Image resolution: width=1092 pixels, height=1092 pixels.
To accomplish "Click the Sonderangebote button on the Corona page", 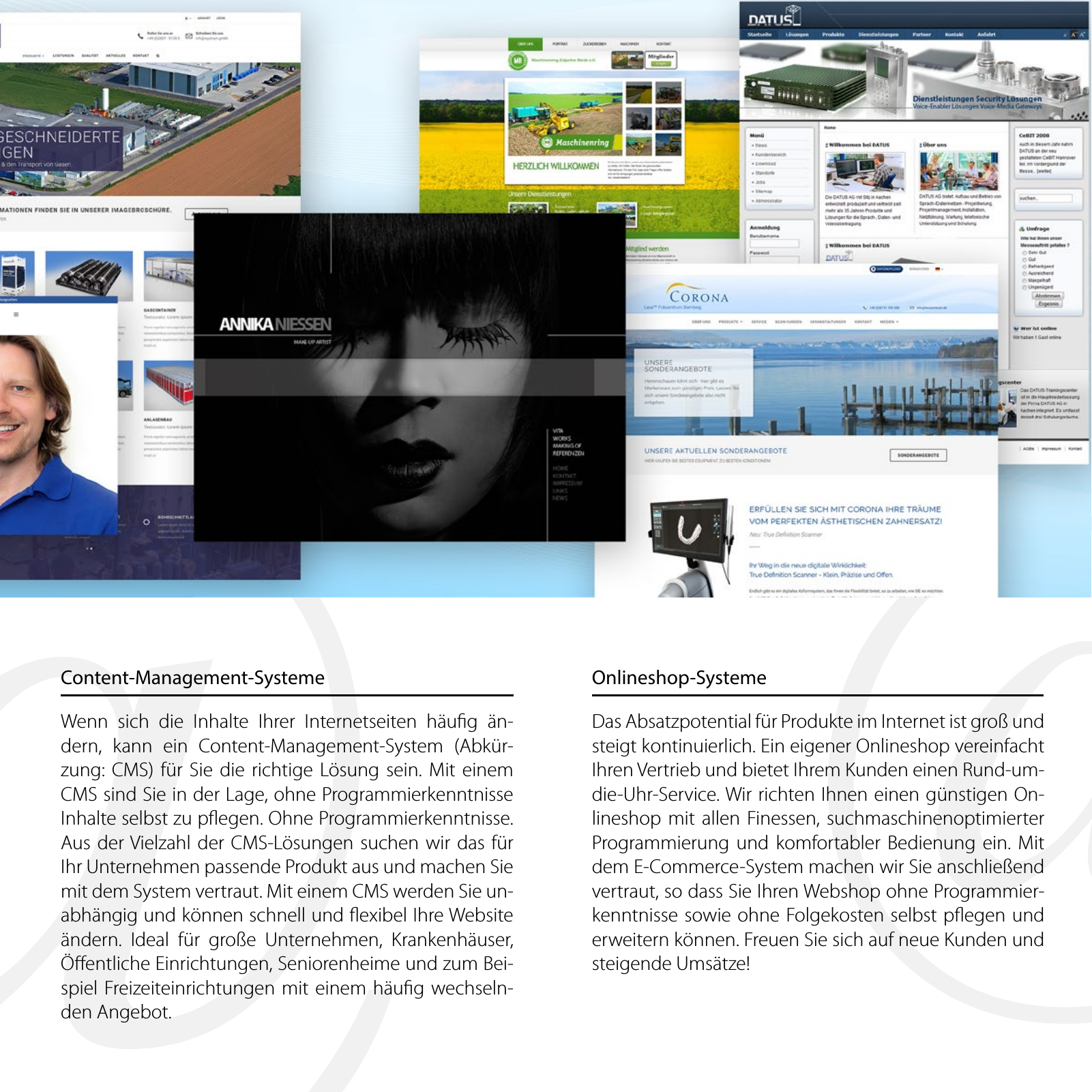I will pos(918,455).
